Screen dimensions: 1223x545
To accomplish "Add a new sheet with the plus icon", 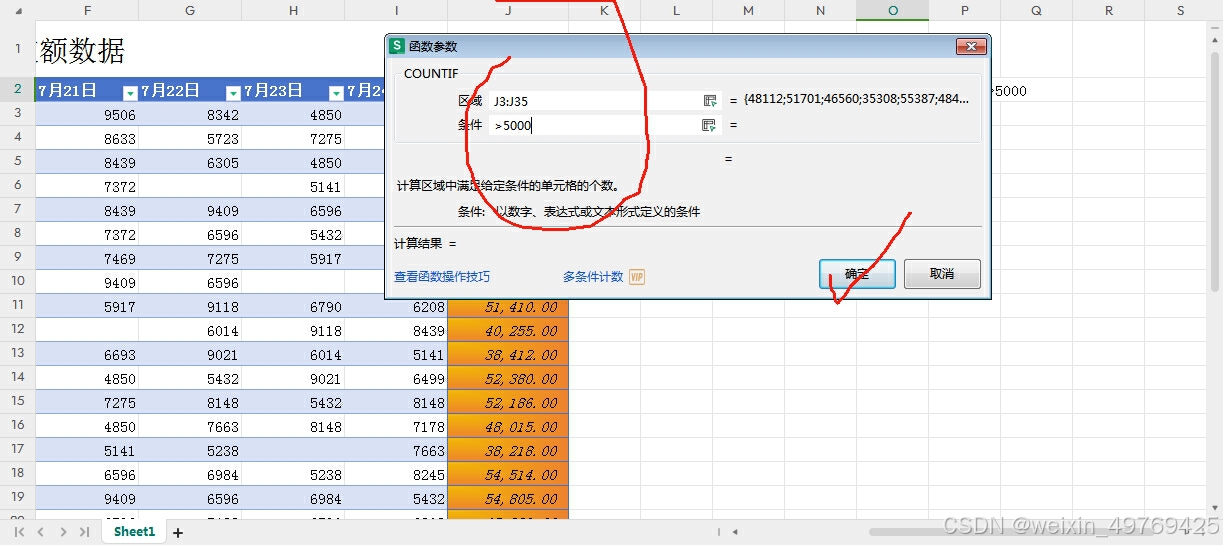I will [178, 533].
